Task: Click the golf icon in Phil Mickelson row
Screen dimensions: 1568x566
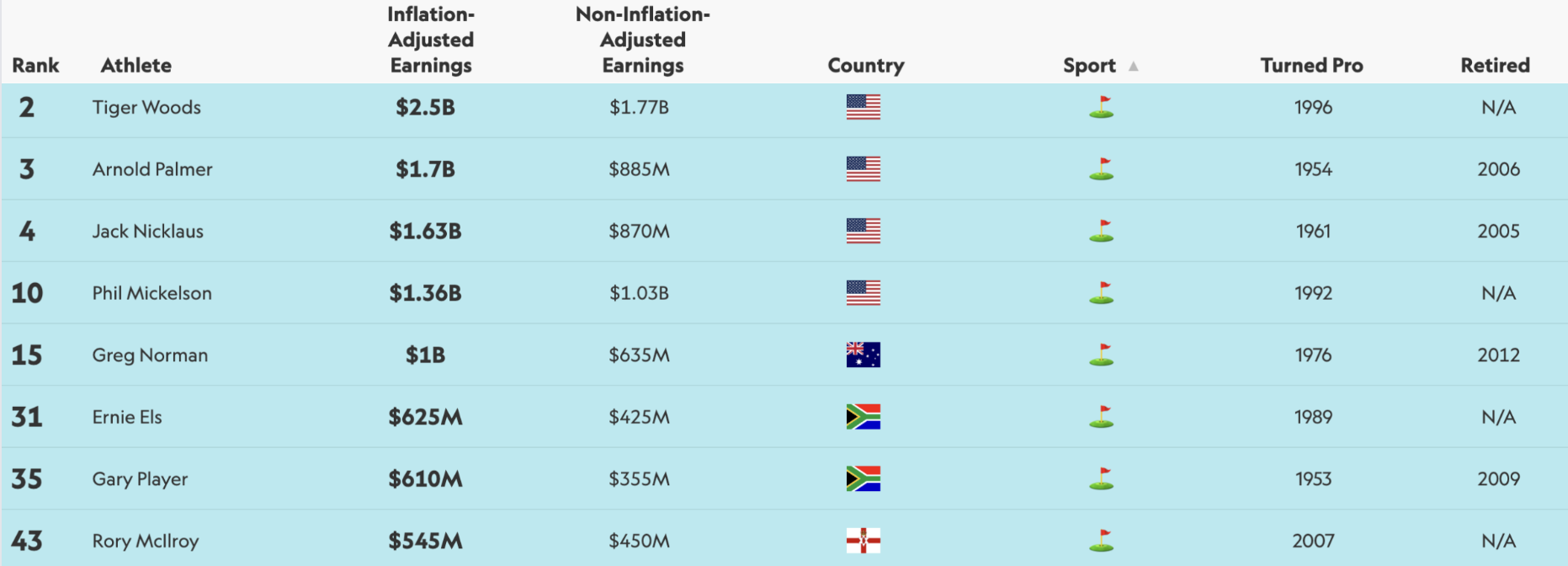Action: point(1101,293)
